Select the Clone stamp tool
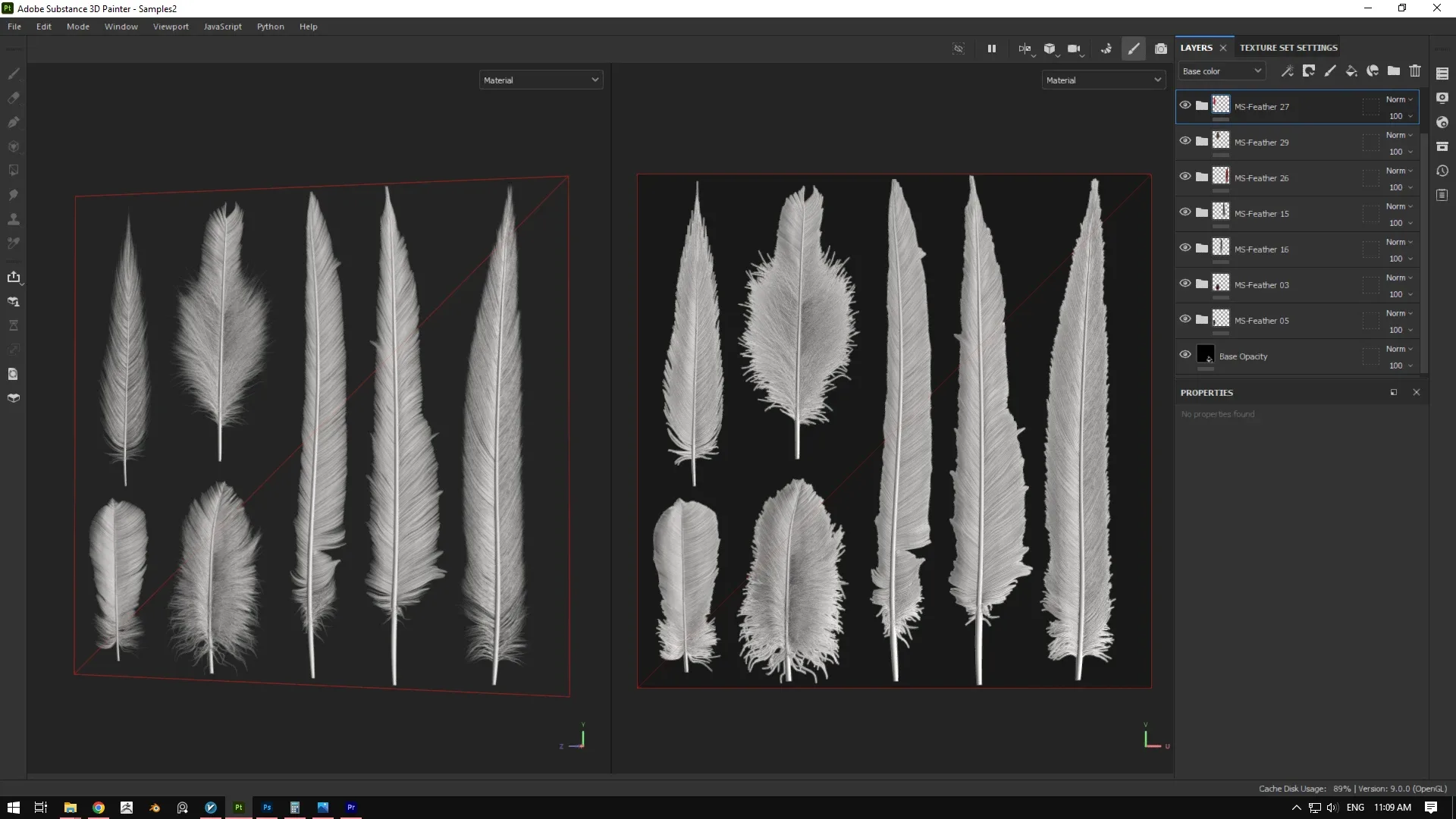The height and width of the screenshot is (819, 1456). point(14,219)
